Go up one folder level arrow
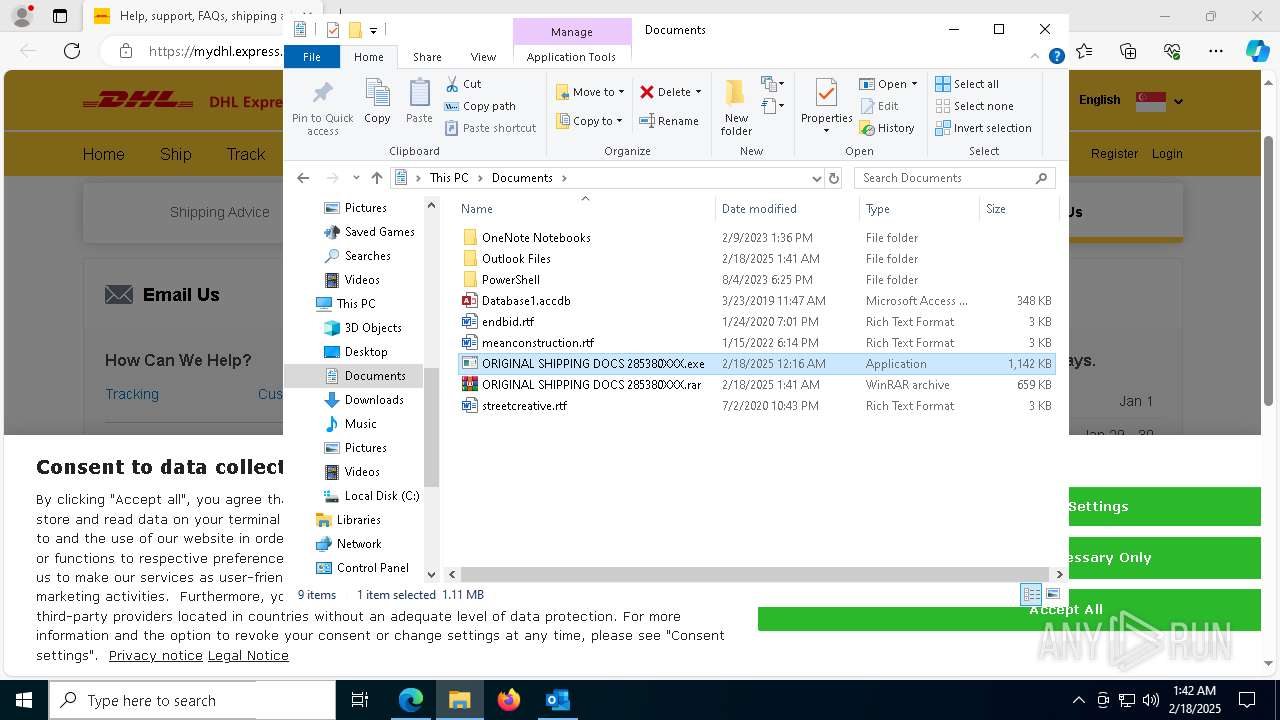The width and height of the screenshot is (1280, 720). pos(376,178)
